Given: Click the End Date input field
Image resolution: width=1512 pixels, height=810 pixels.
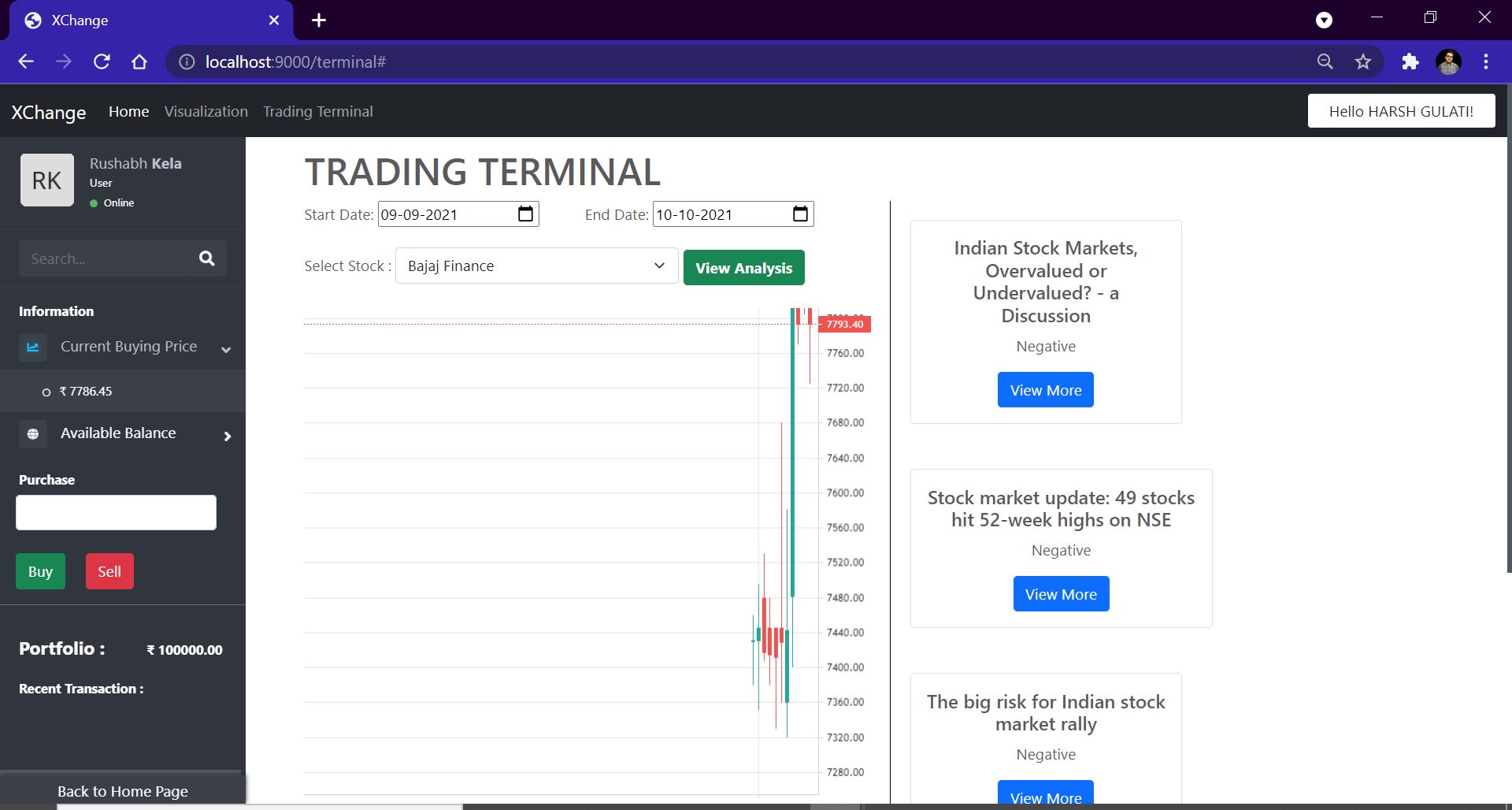Looking at the screenshot, I should pyautogui.click(x=733, y=214).
